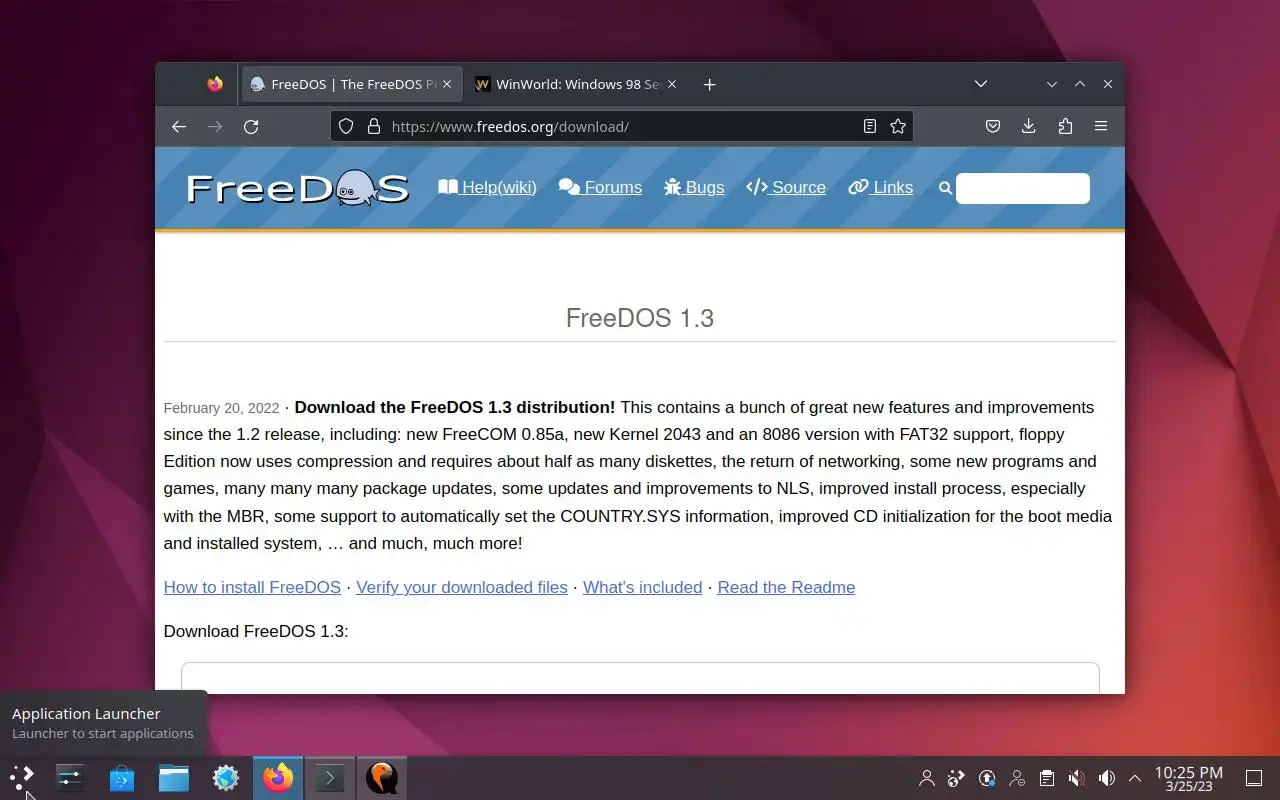This screenshot has width=1280, height=800.
Task: Open the Forums navigation link
Action: (600, 187)
